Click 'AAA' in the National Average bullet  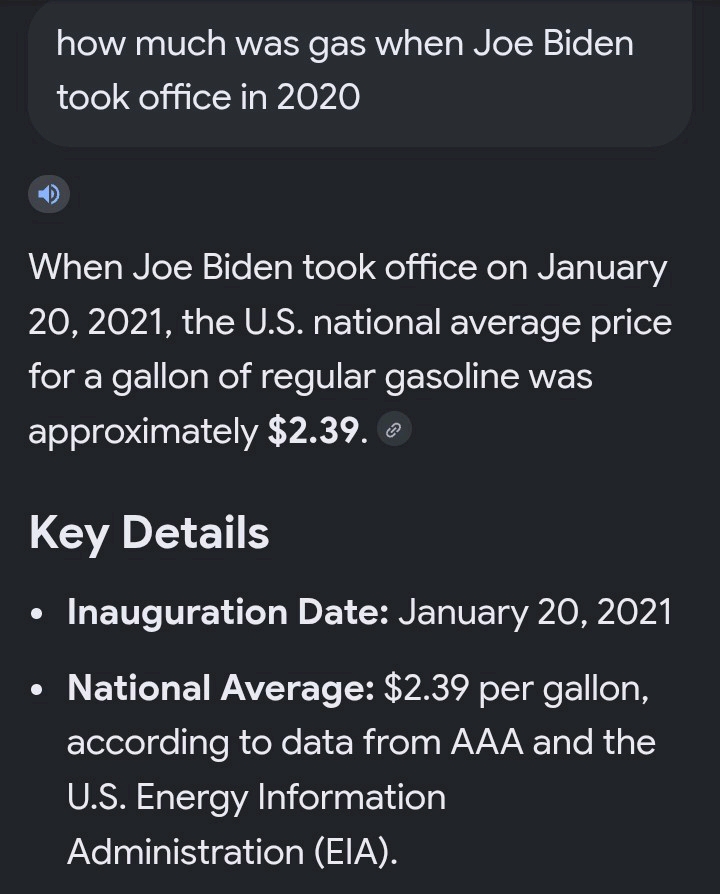(487, 742)
